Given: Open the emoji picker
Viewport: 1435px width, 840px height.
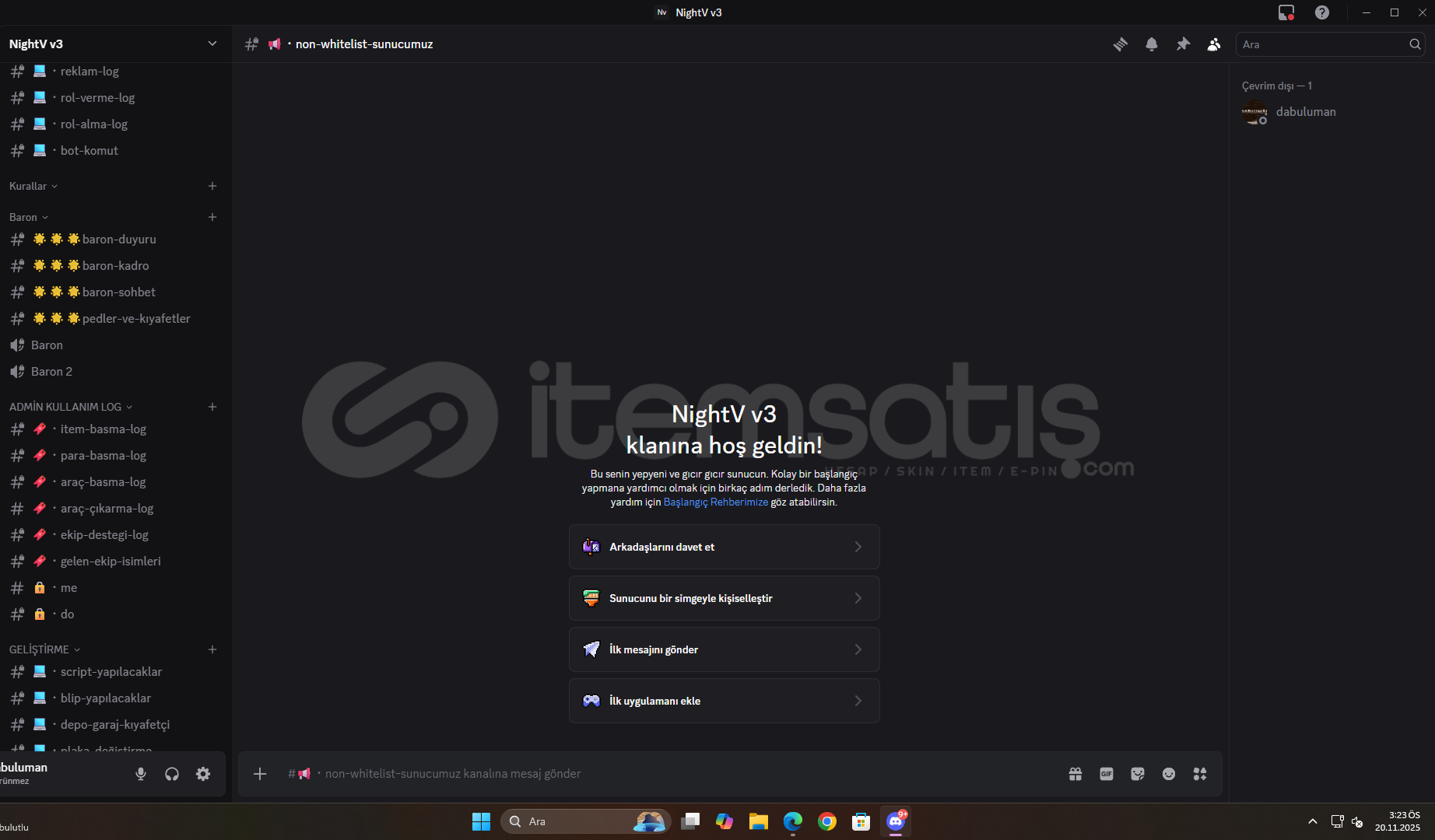Looking at the screenshot, I should click(1169, 774).
